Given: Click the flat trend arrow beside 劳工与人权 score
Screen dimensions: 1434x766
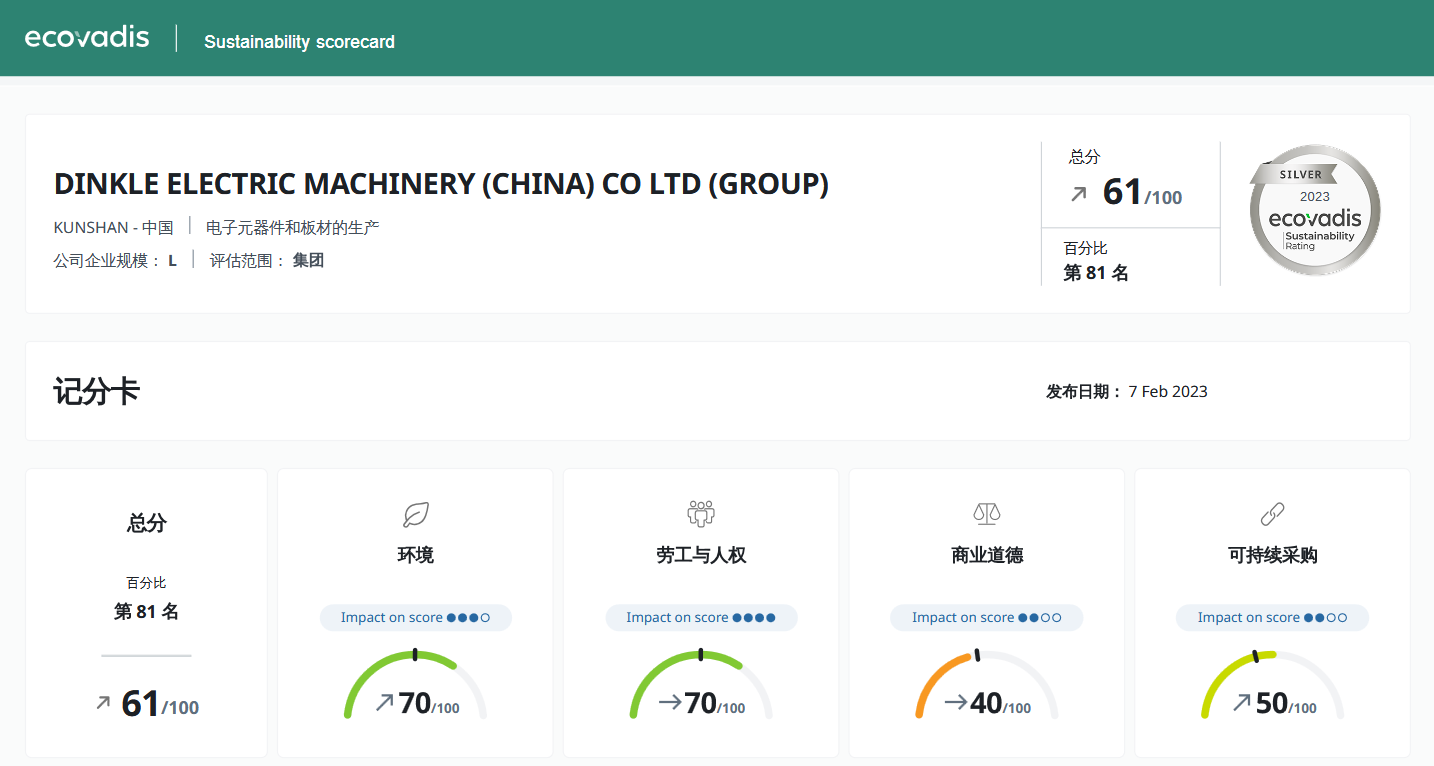Looking at the screenshot, I should (670, 703).
